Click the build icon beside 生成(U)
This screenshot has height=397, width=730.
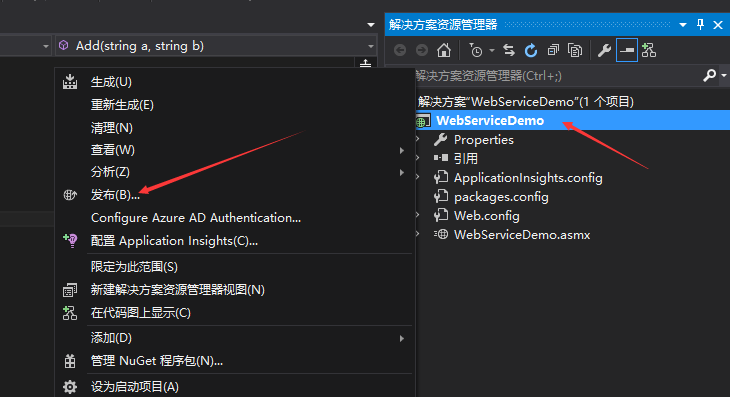click(70, 81)
